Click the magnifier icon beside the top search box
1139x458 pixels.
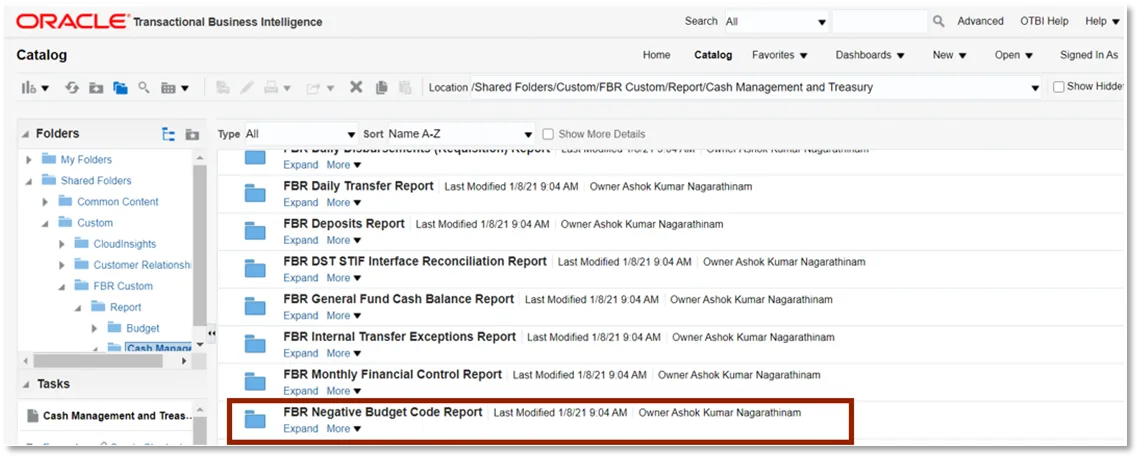pyautogui.click(x=939, y=21)
